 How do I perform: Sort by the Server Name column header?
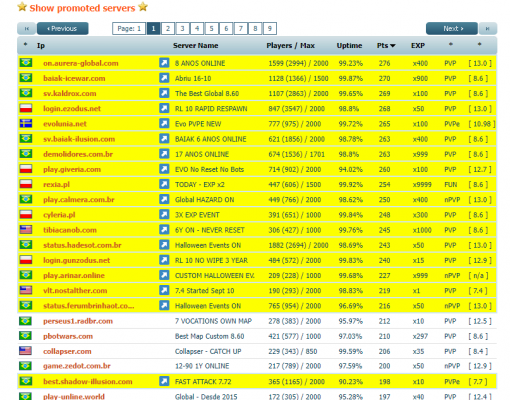196,46
